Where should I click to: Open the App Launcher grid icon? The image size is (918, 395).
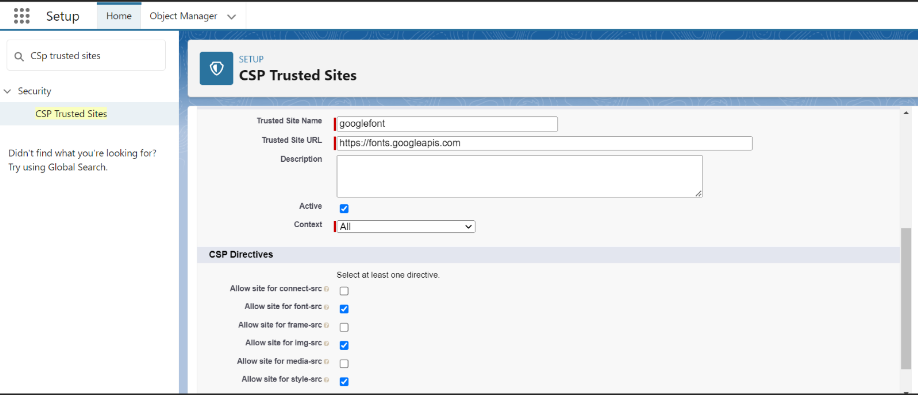(22, 16)
